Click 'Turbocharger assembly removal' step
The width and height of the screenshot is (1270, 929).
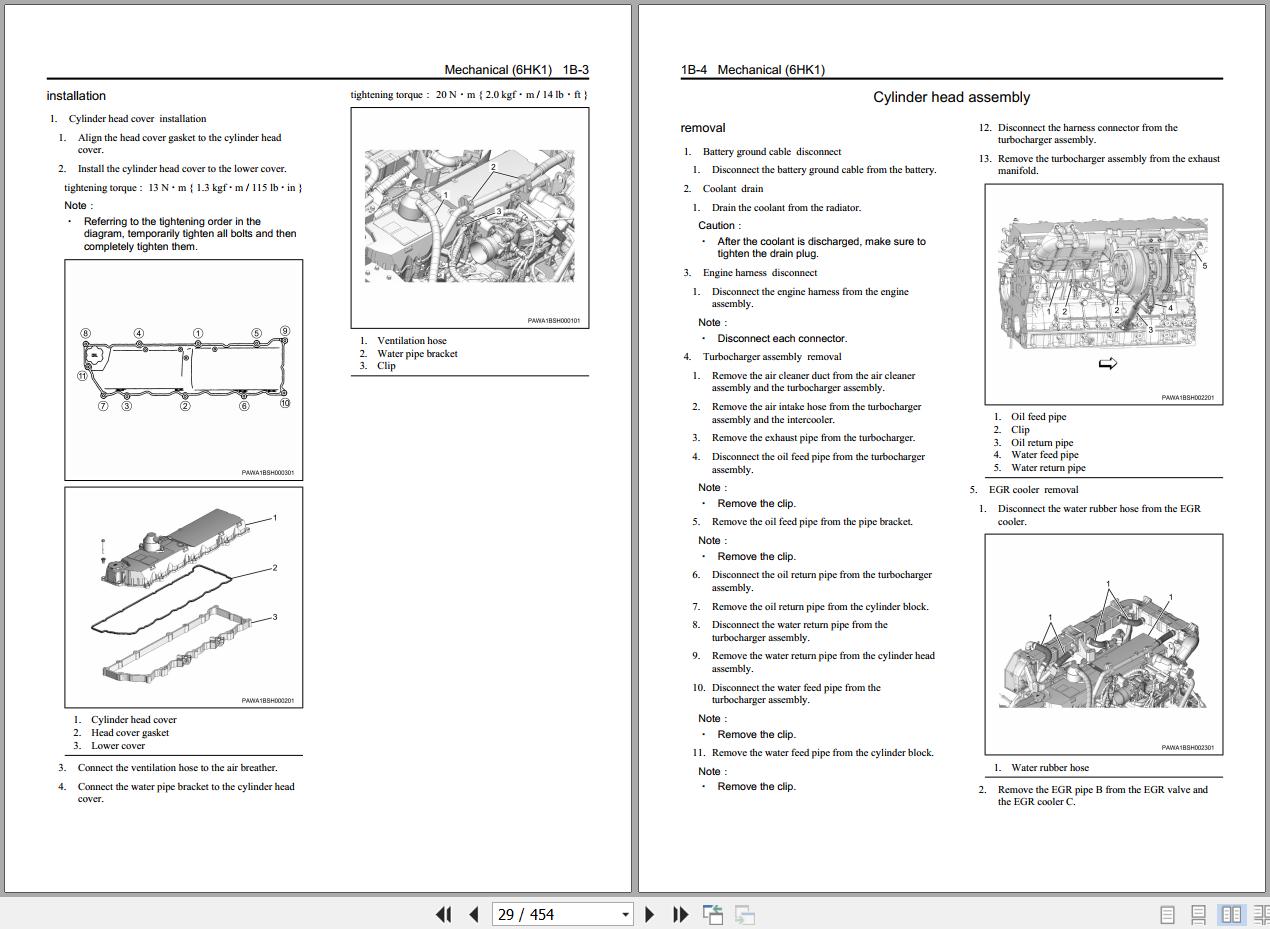pos(772,357)
